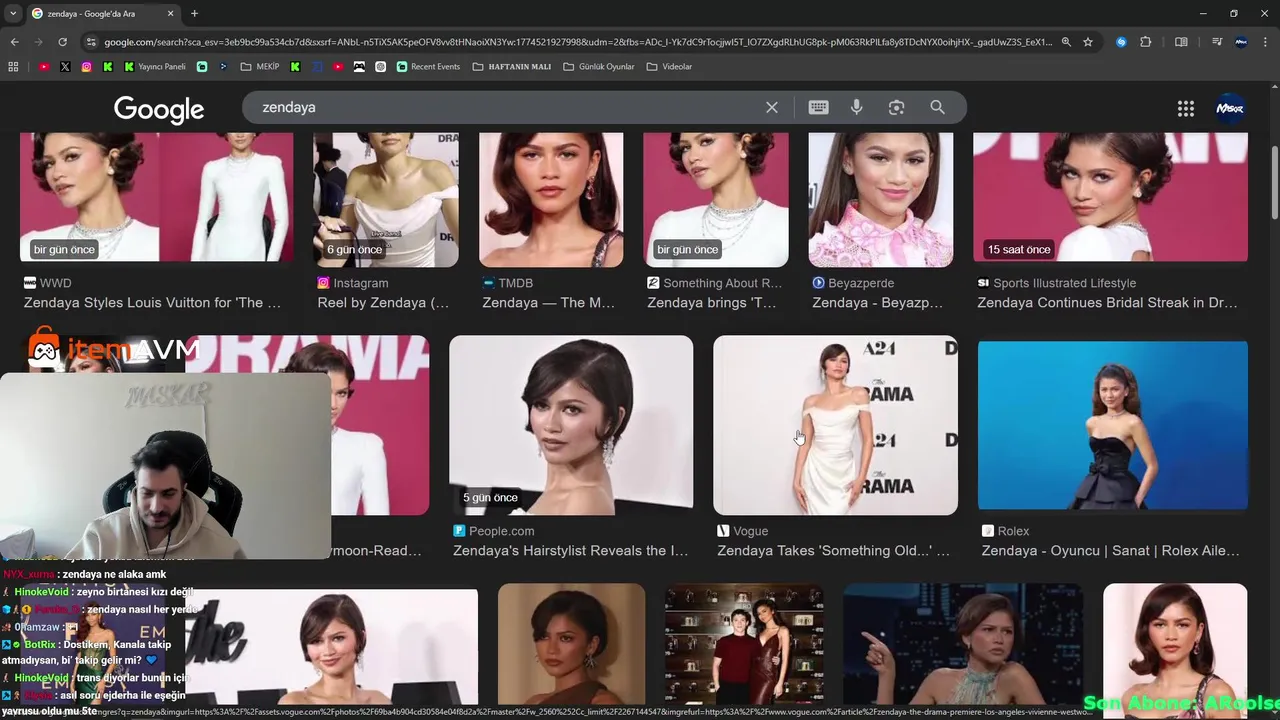Reload the current page
This screenshot has width=1280, height=720.
pos(62,42)
